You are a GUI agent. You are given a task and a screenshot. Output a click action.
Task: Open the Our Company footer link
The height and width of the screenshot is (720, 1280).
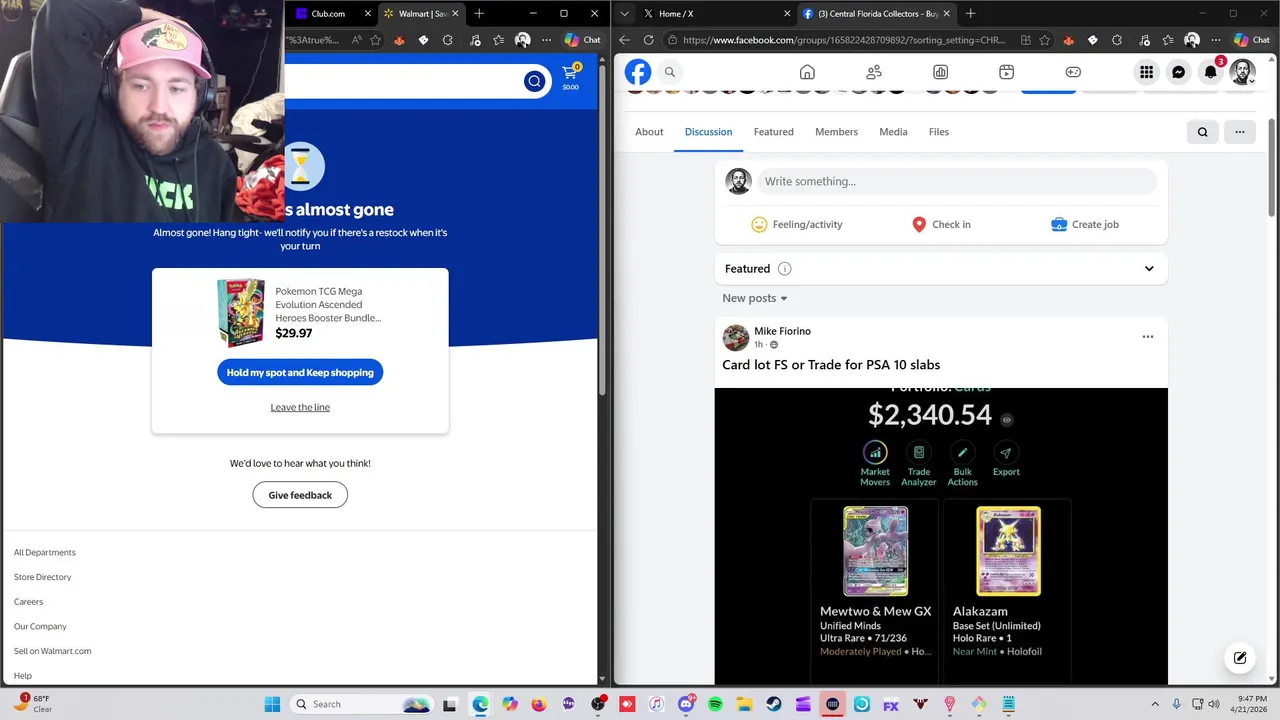(40, 626)
